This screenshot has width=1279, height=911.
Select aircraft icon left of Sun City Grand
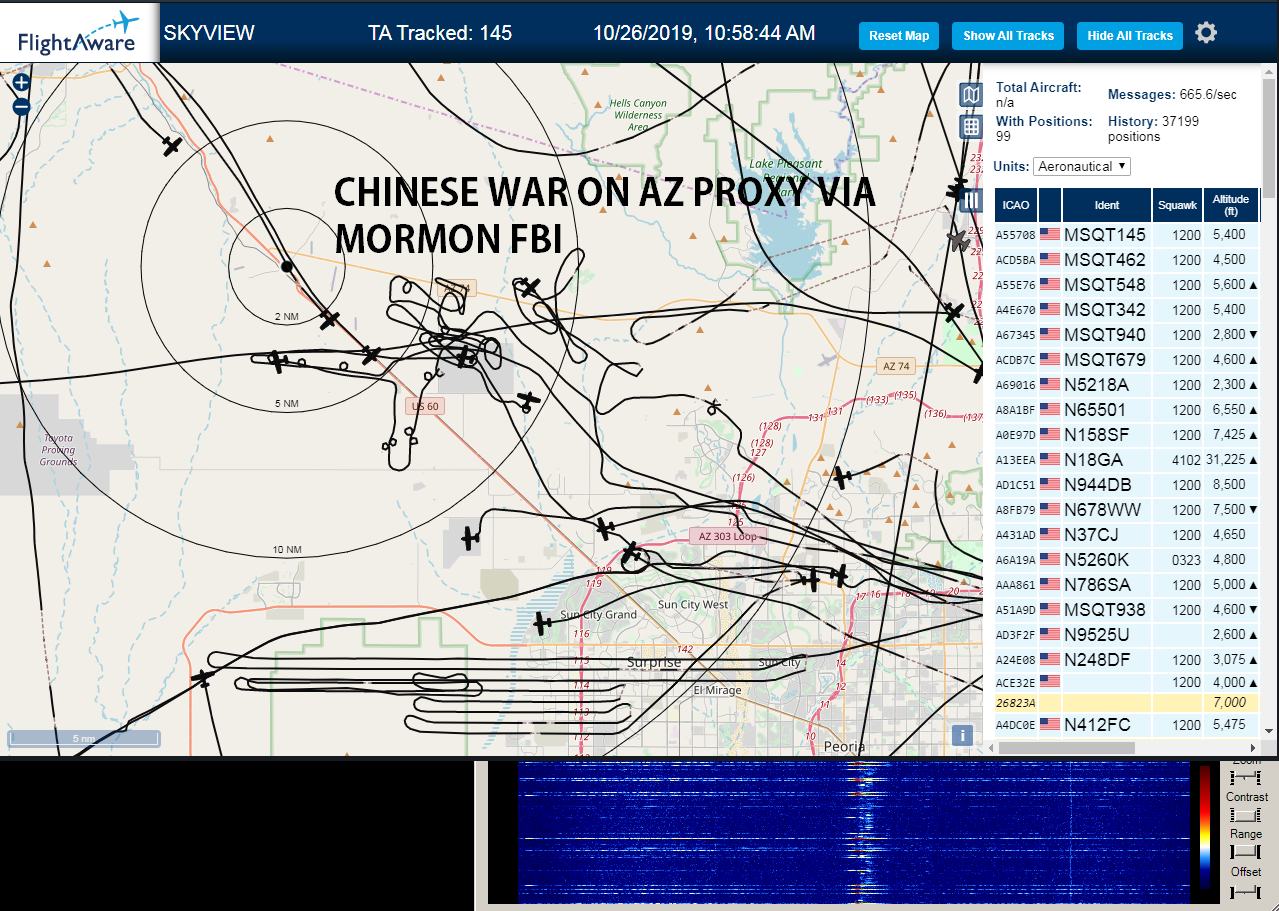[x=542, y=624]
